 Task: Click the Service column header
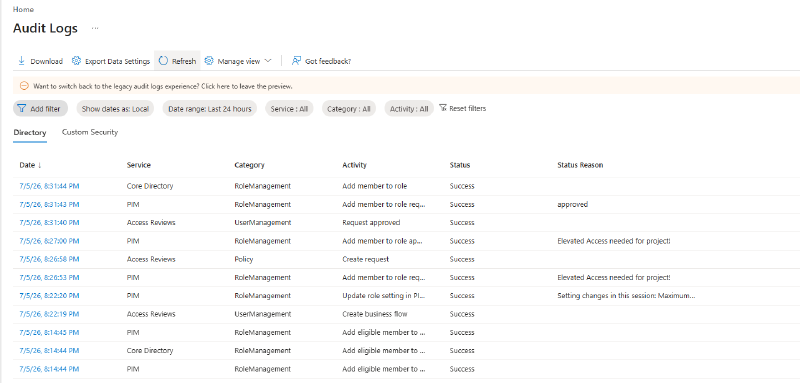(x=139, y=165)
